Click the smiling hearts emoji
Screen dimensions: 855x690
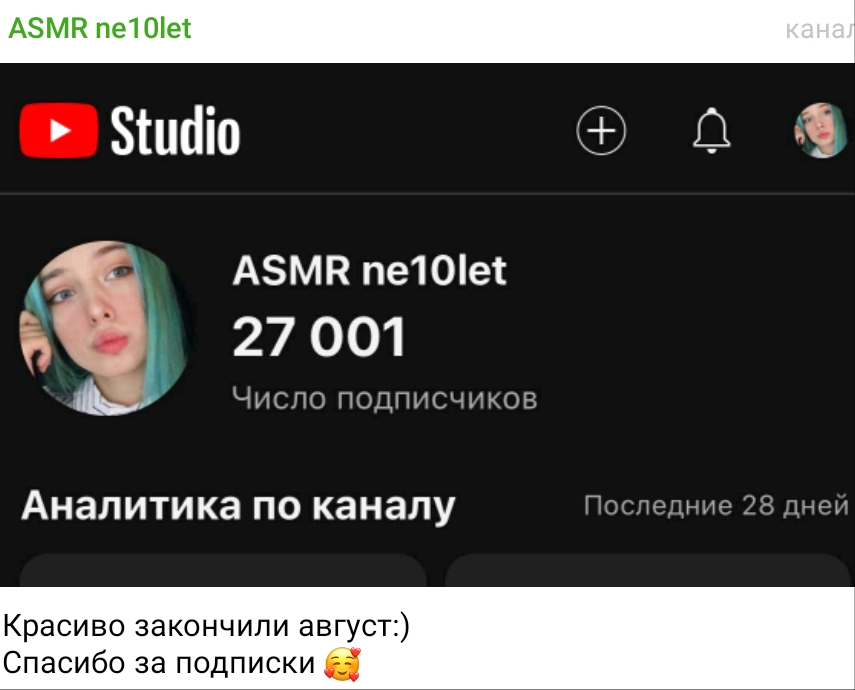point(342,664)
